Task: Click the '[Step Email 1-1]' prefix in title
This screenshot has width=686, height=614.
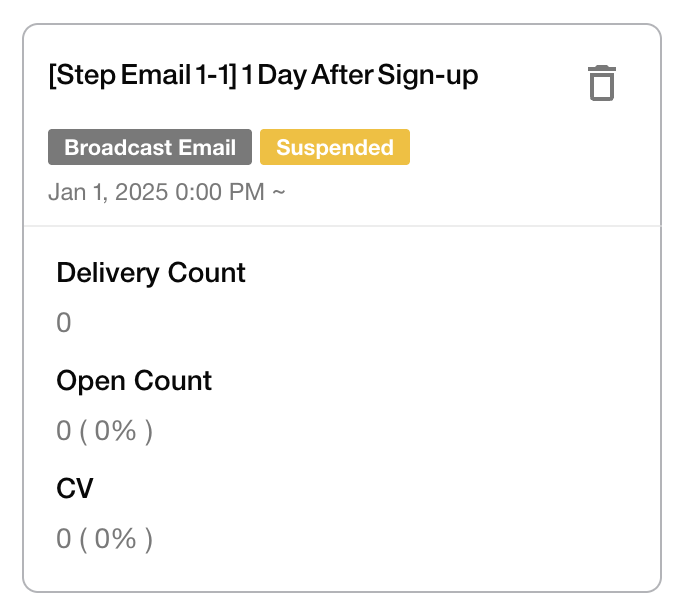Action: point(143,75)
